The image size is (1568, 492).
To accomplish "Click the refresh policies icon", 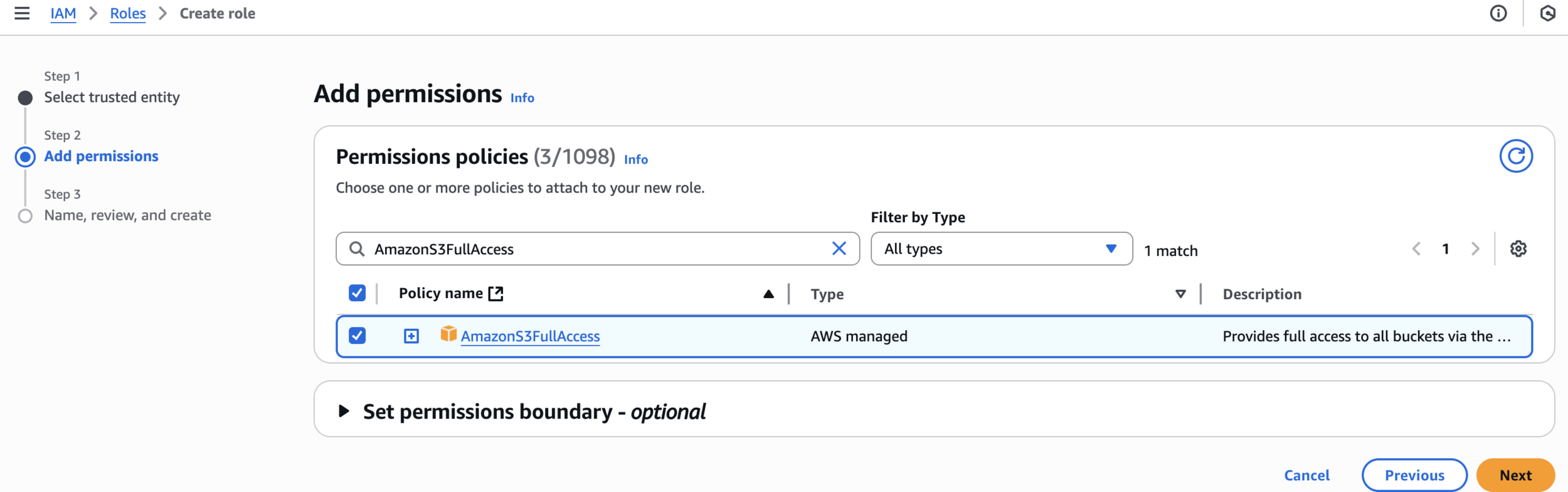I will (x=1516, y=156).
